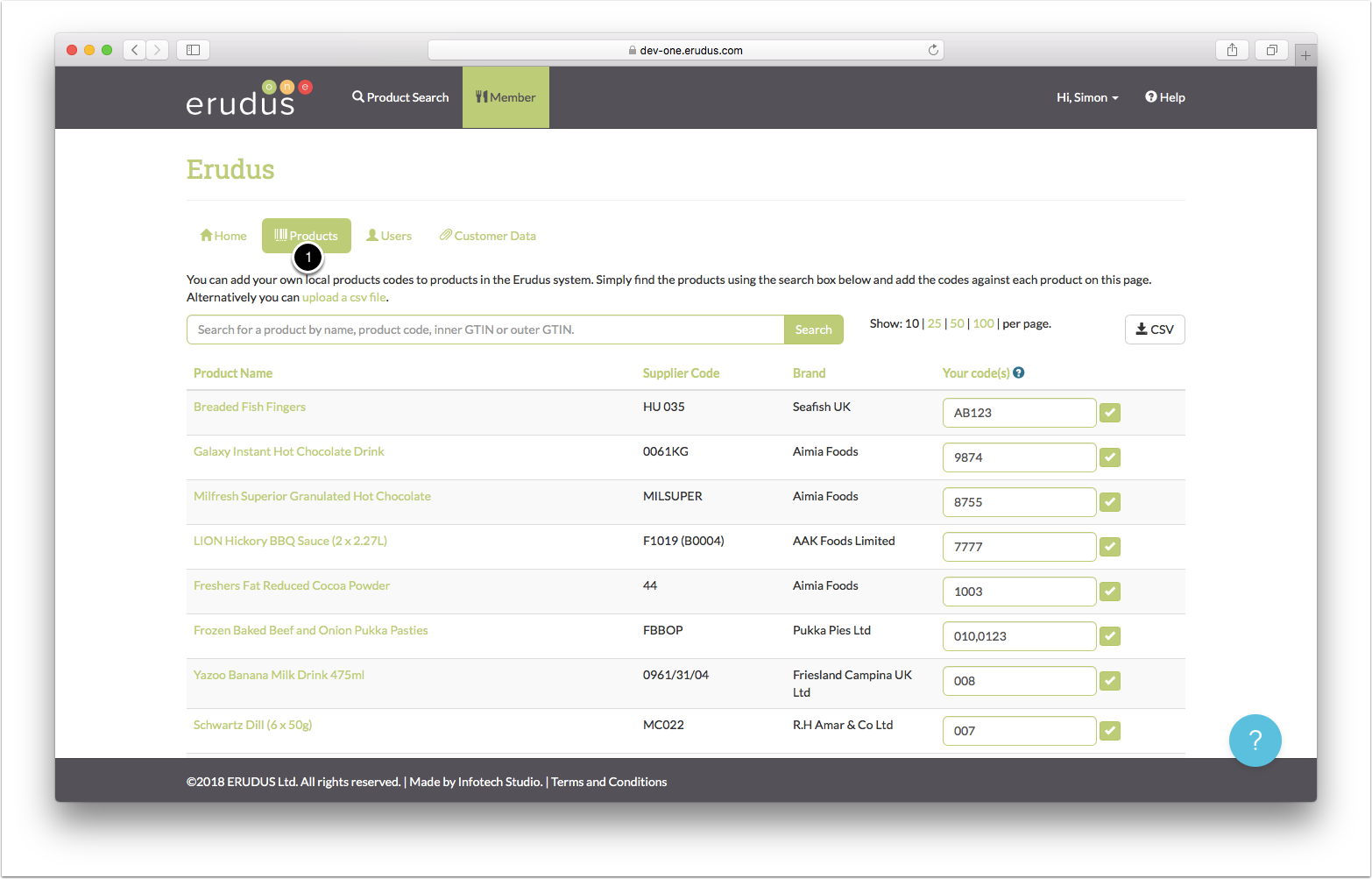The height and width of the screenshot is (879, 1372).
Task: Click the dev-one.erudus.com address bar
Action: [x=685, y=50]
